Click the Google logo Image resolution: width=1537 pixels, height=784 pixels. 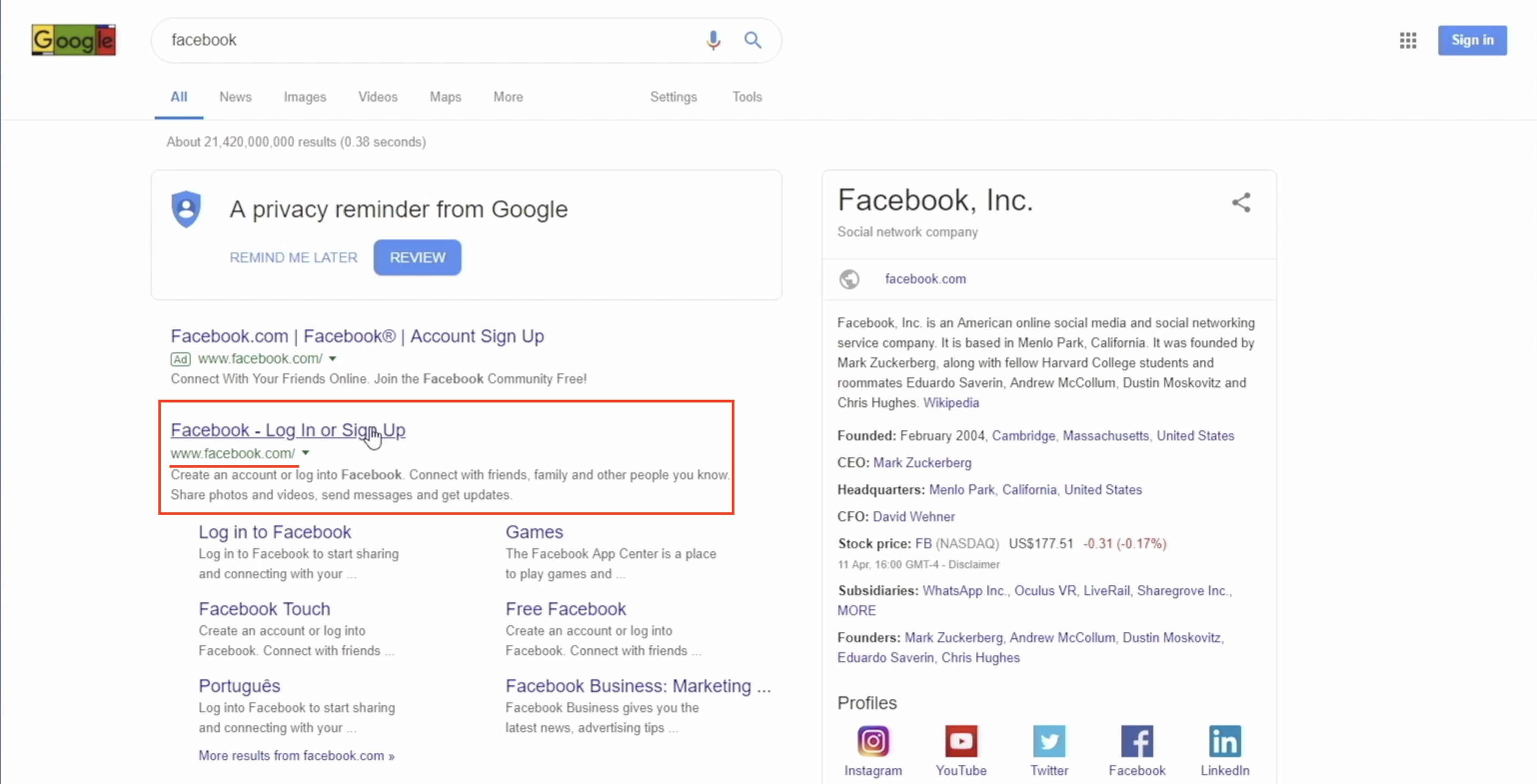coord(73,40)
